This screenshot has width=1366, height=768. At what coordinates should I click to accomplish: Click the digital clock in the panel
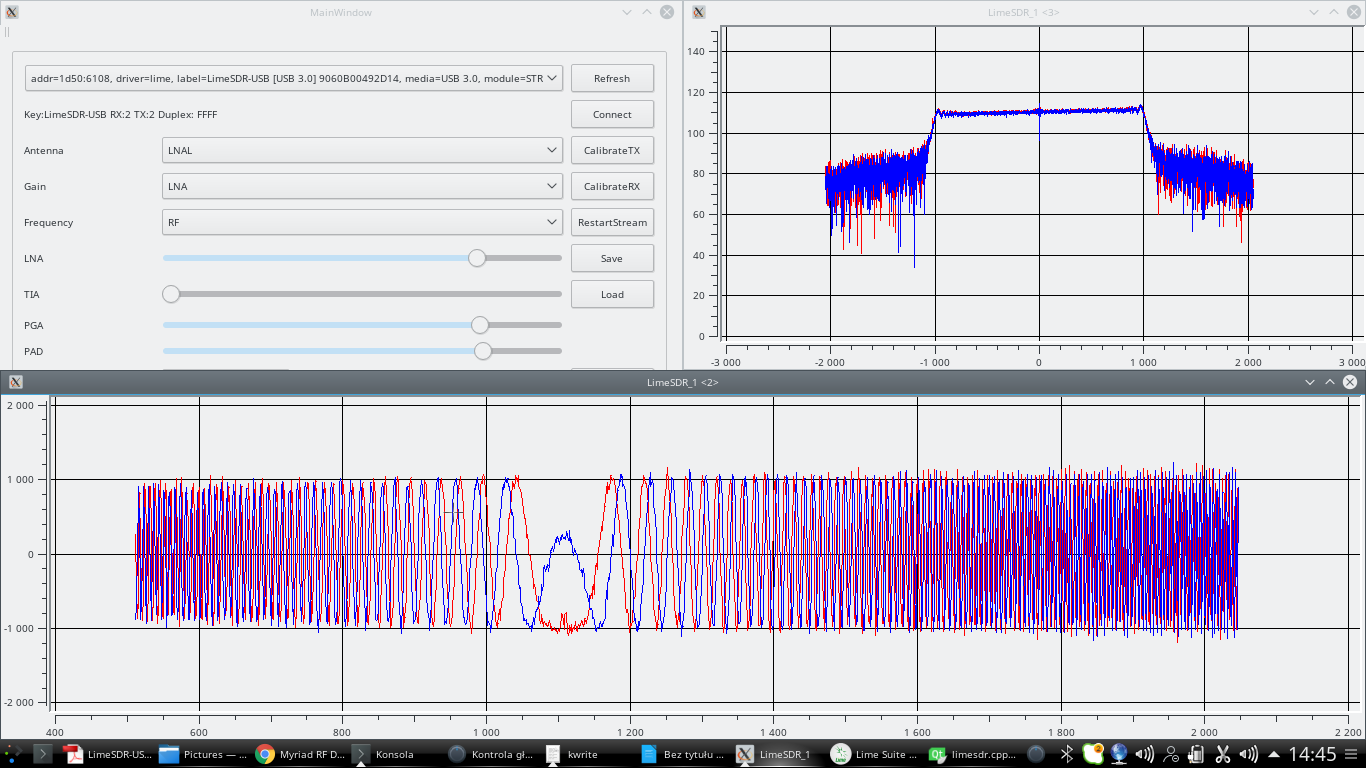(x=1312, y=754)
